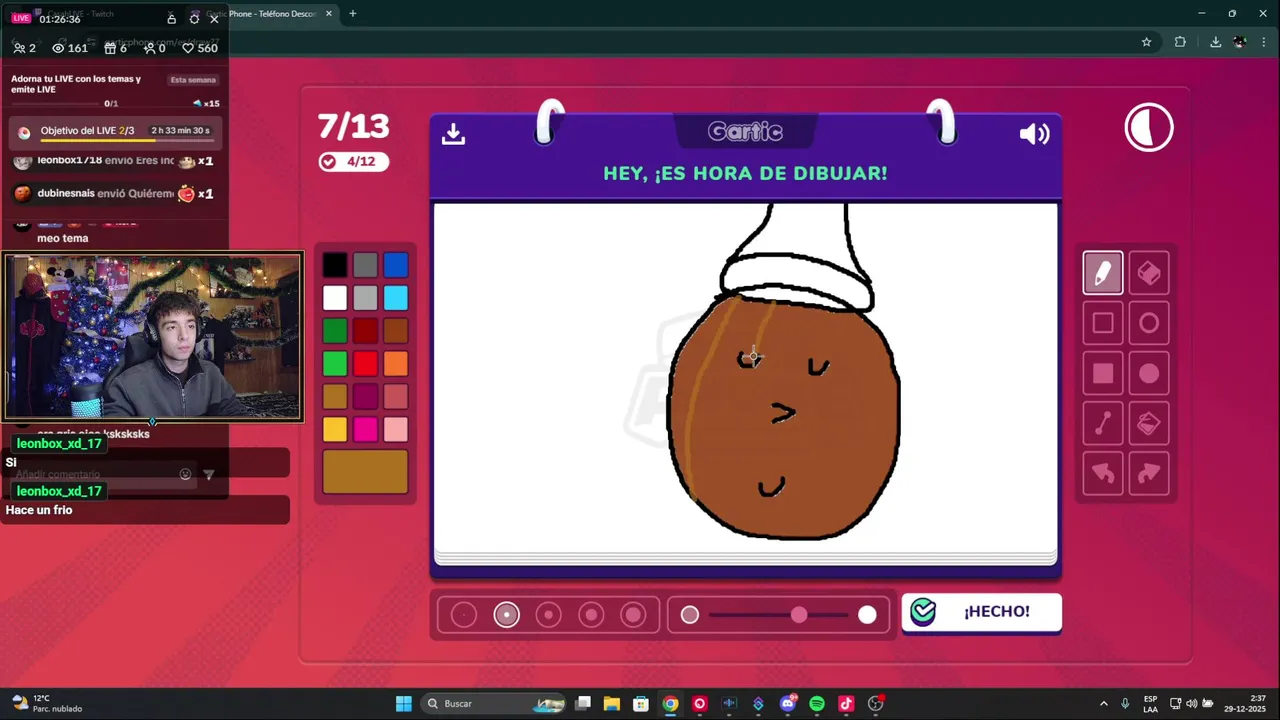Click the viewers count 161
The height and width of the screenshot is (720, 1280).
click(x=70, y=48)
